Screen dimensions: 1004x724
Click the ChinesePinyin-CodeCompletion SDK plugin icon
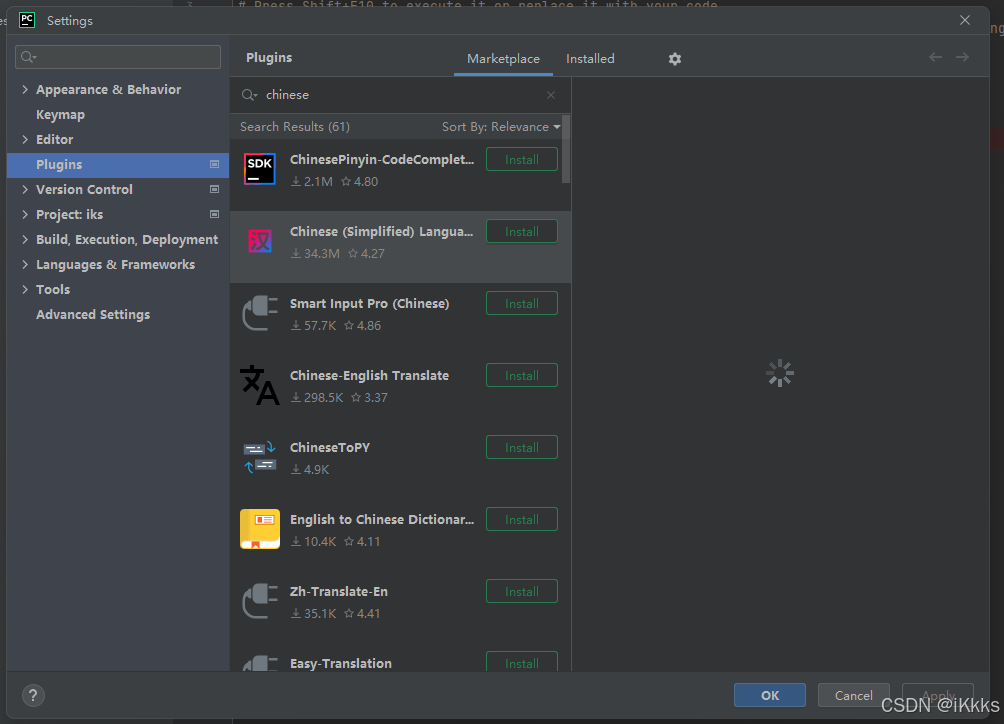(260, 169)
